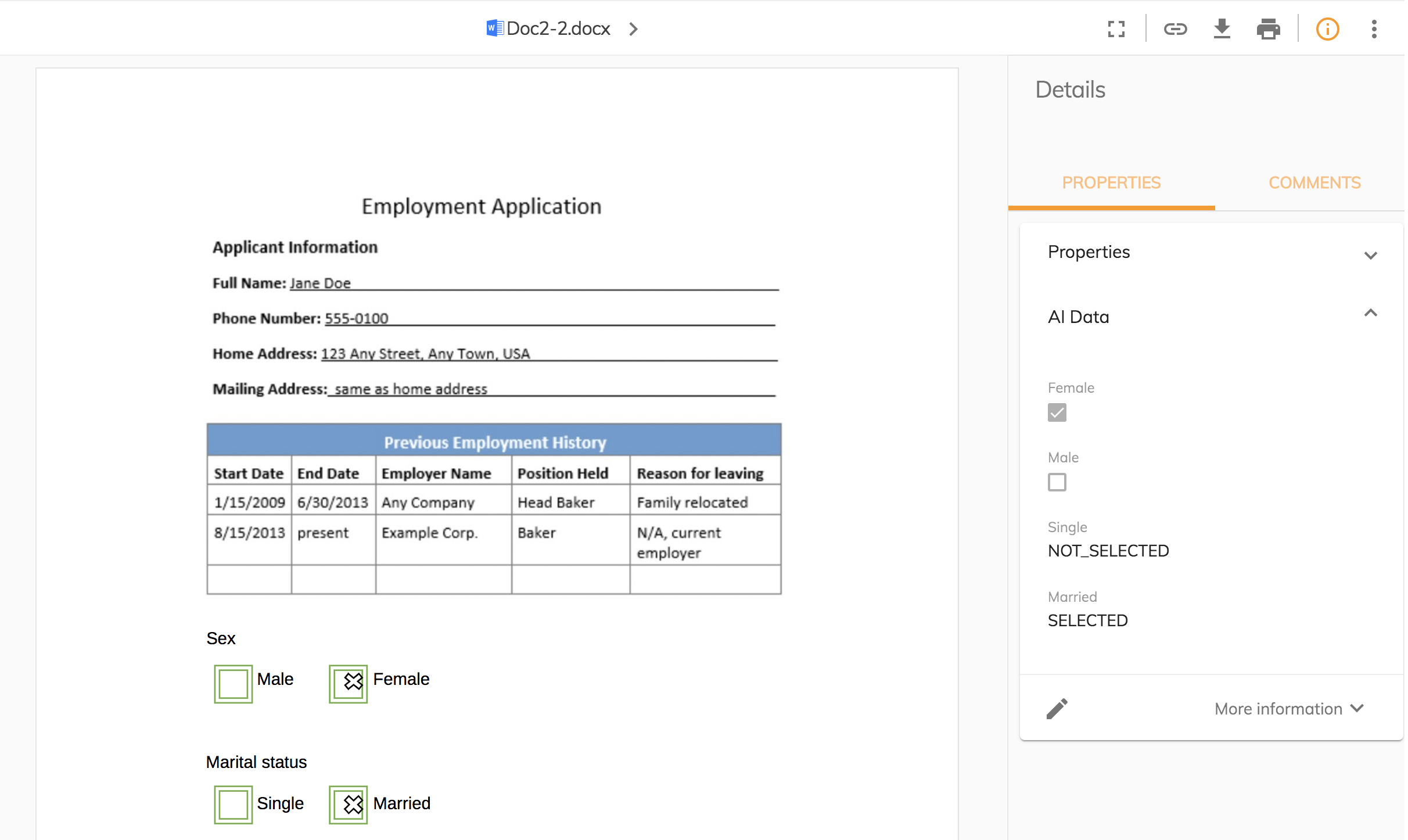The height and width of the screenshot is (840, 1408).
Task: Expand the Properties section
Action: point(1371,255)
